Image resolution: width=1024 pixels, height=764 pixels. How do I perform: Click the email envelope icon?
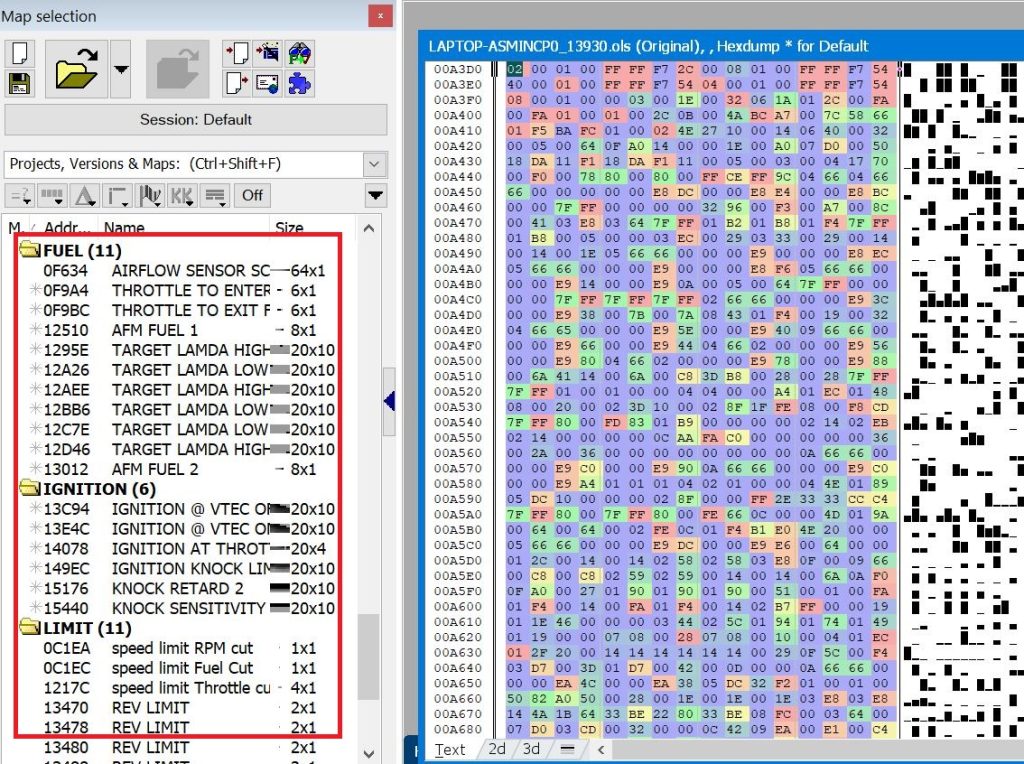(x=267, y=84)
